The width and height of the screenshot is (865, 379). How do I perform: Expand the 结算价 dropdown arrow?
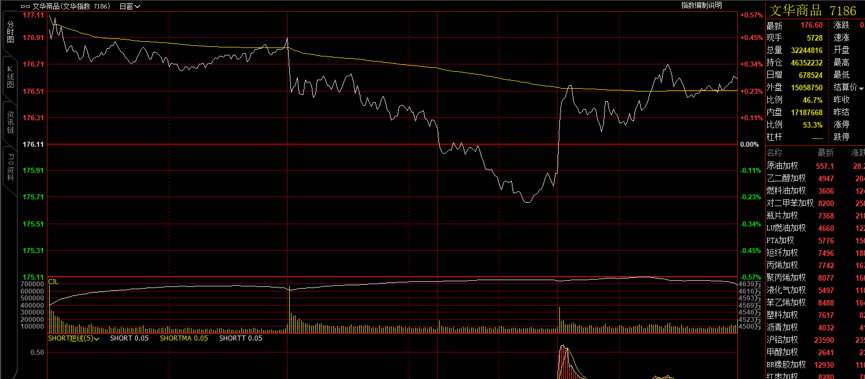[861, 88]
